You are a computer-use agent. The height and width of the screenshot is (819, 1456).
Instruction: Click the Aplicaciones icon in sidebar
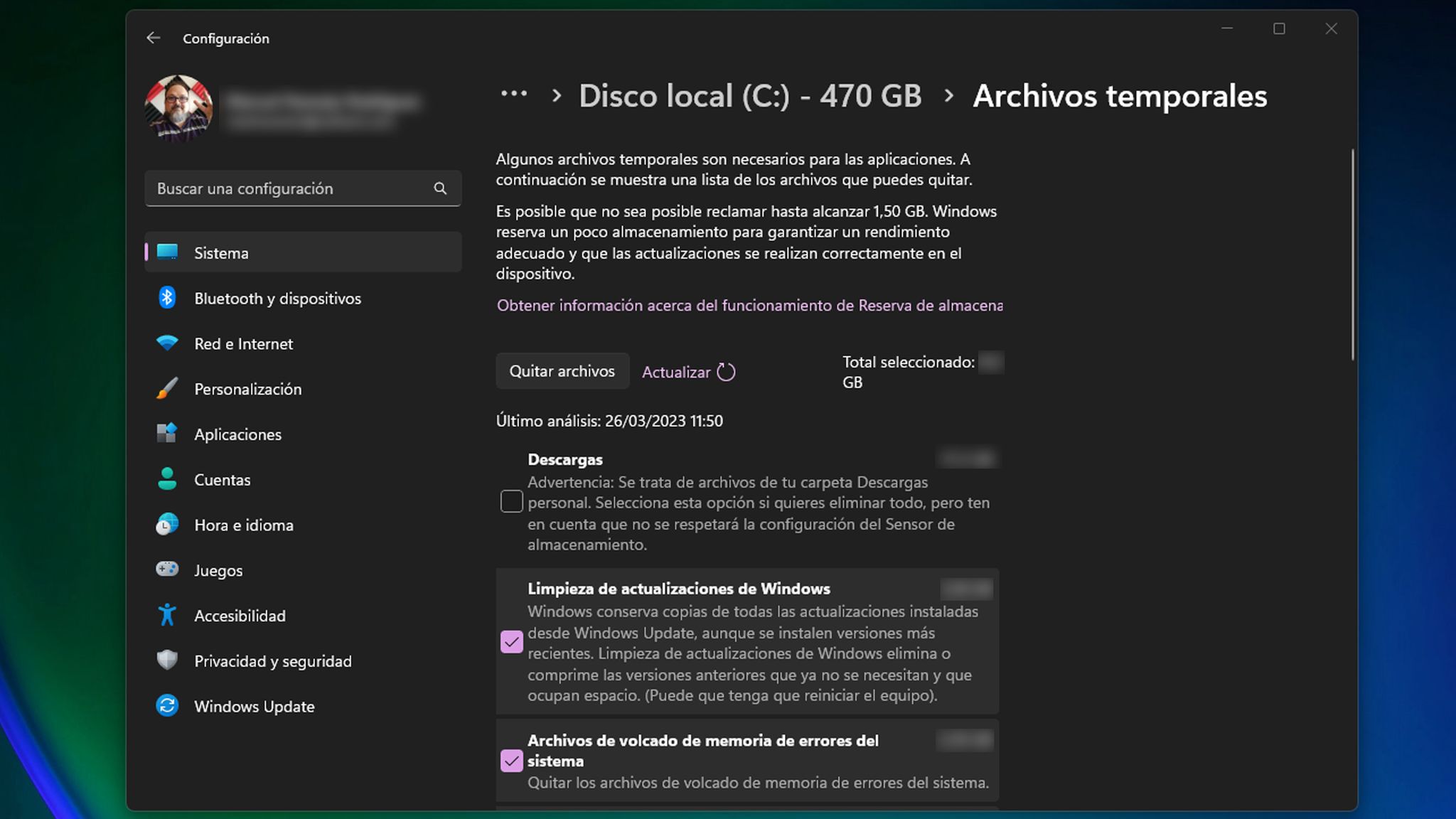(168, 434)
